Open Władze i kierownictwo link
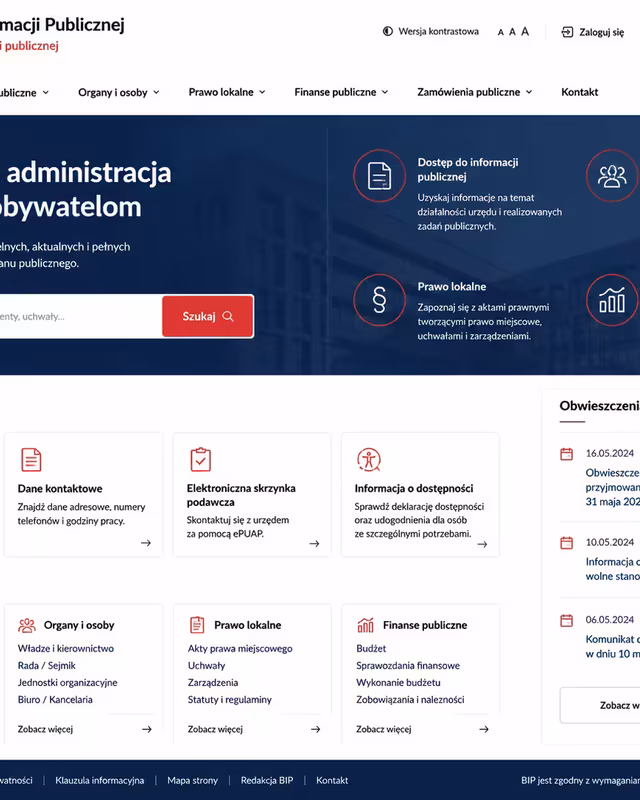 click(x=66, y=648)
